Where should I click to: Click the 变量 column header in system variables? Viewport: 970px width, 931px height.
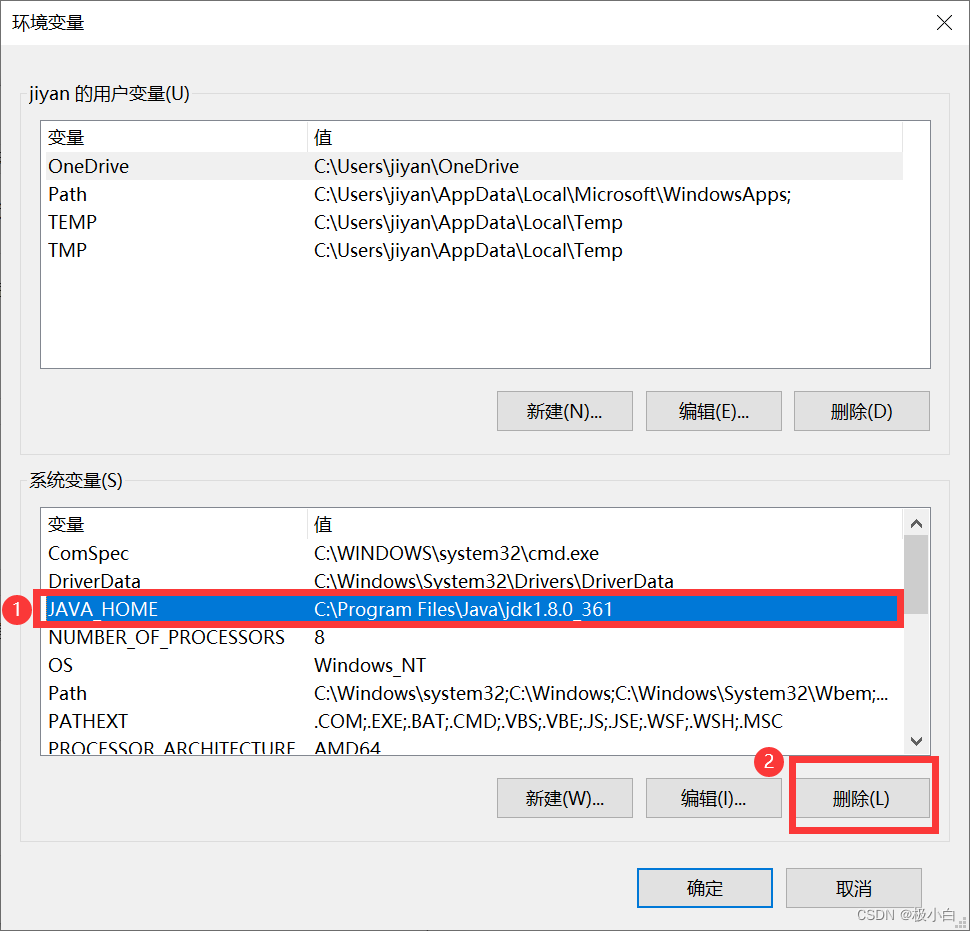[176, 524]
